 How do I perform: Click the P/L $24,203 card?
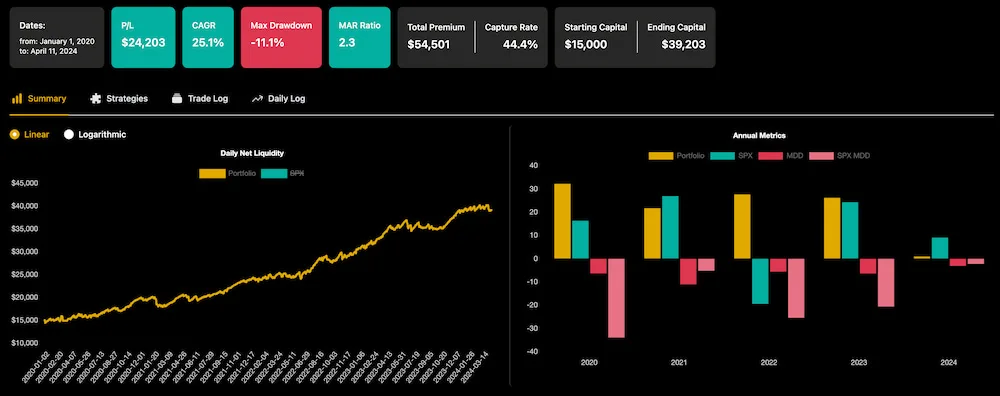click(143, 37)
